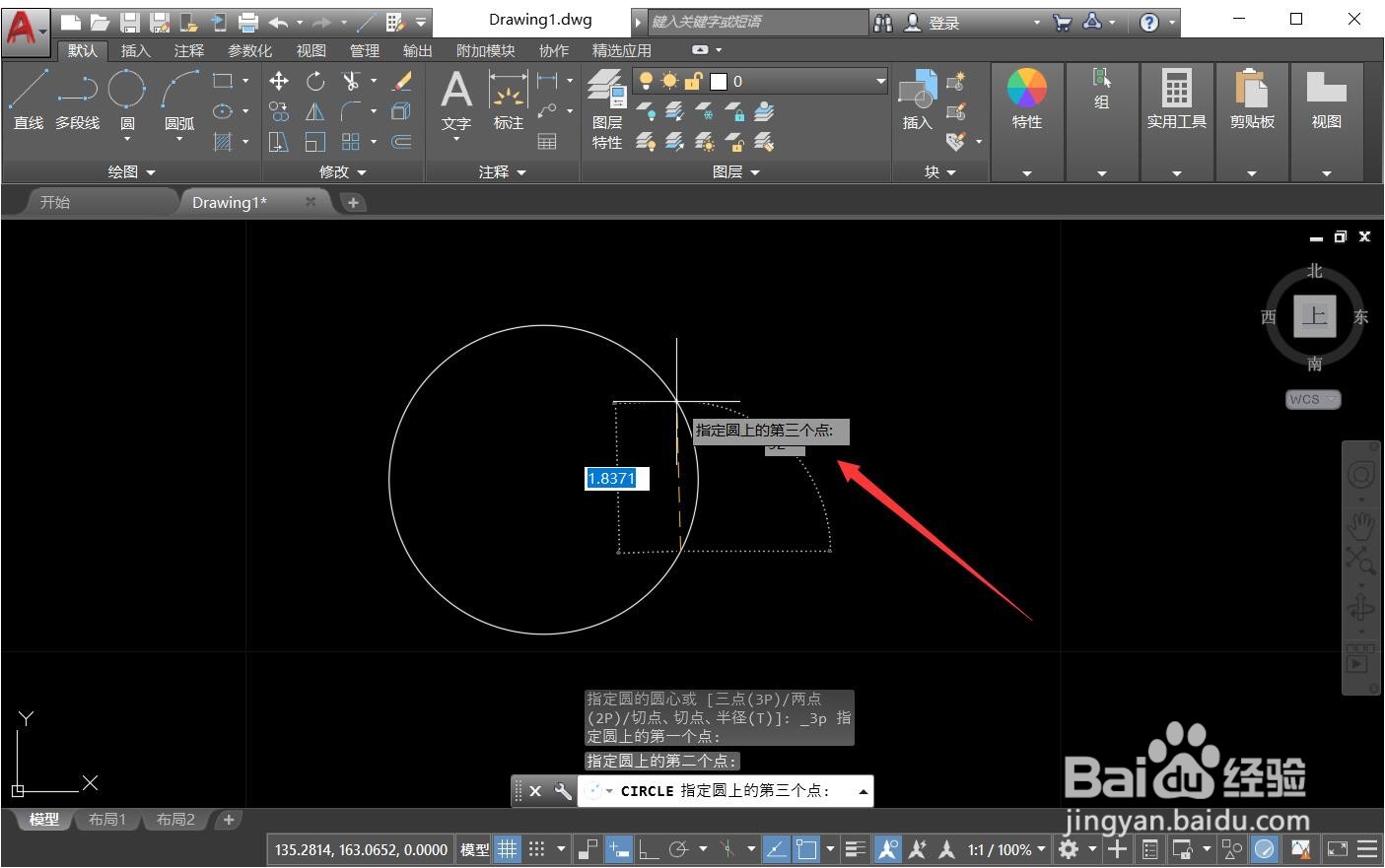Viewport: 1385px width, 868px height.
Task: Open the 插入 ribbon tab
Action: pyautogui.click(x=135, y=50)
